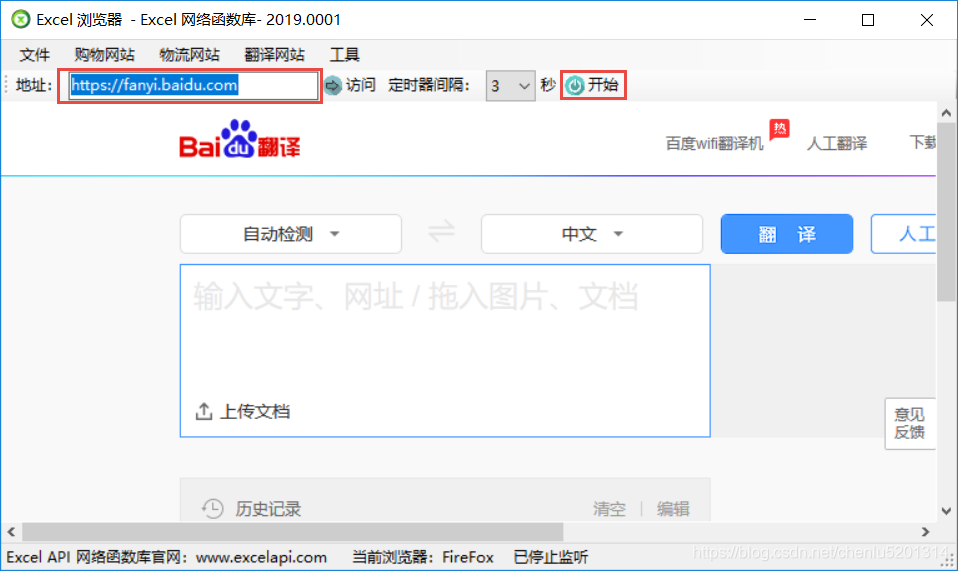This screenshot has width=958, height=571.
Task: Click the horizontal scrollbar left arrow
Action: coord(12,532)
